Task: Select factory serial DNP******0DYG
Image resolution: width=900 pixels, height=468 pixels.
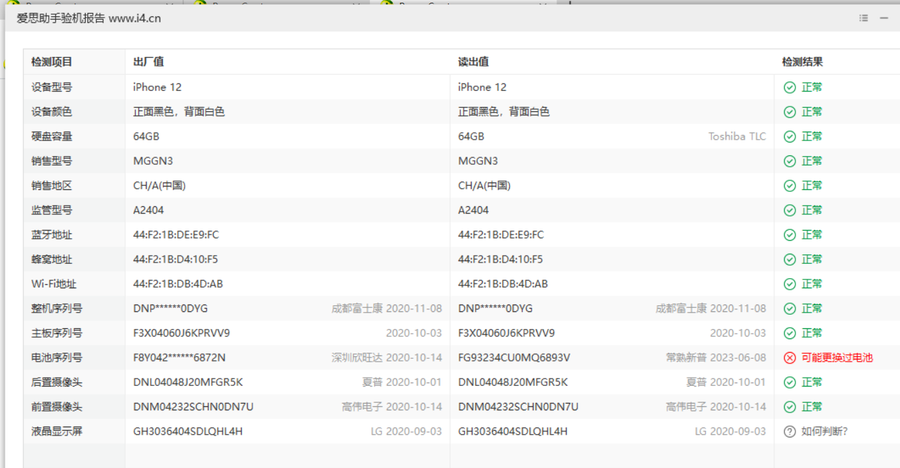Action: click(170, 308)
